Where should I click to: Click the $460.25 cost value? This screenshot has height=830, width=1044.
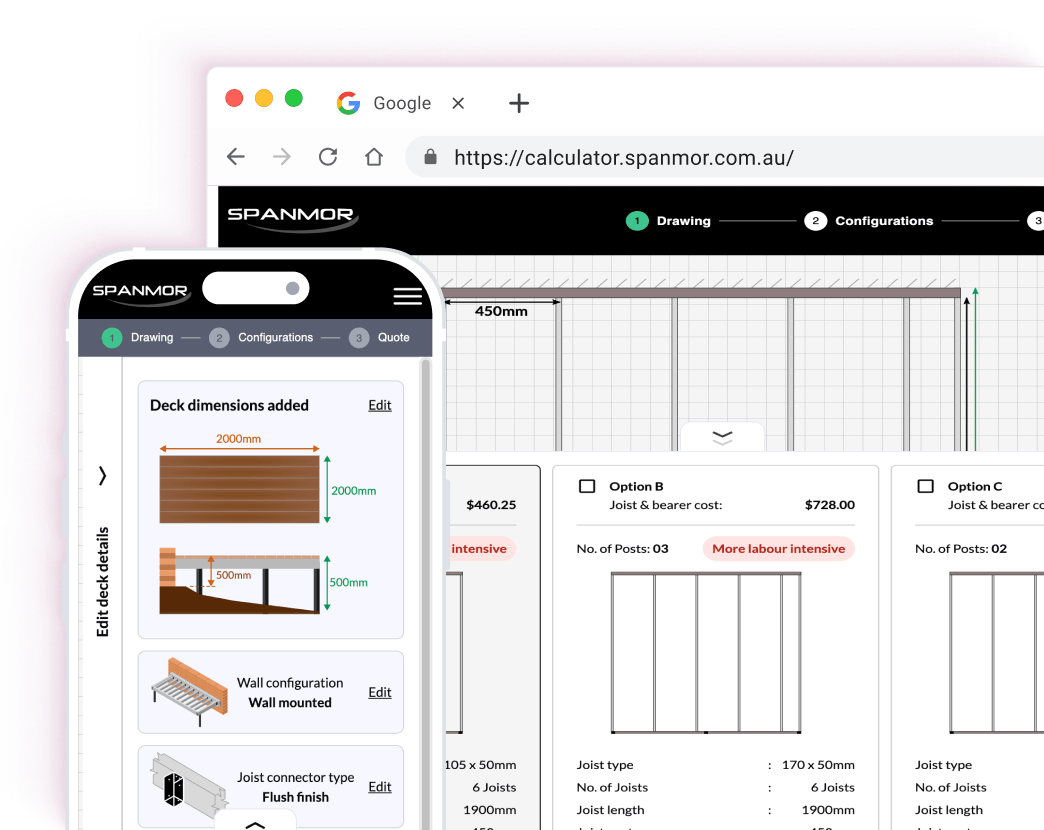[x=491, y=505]
